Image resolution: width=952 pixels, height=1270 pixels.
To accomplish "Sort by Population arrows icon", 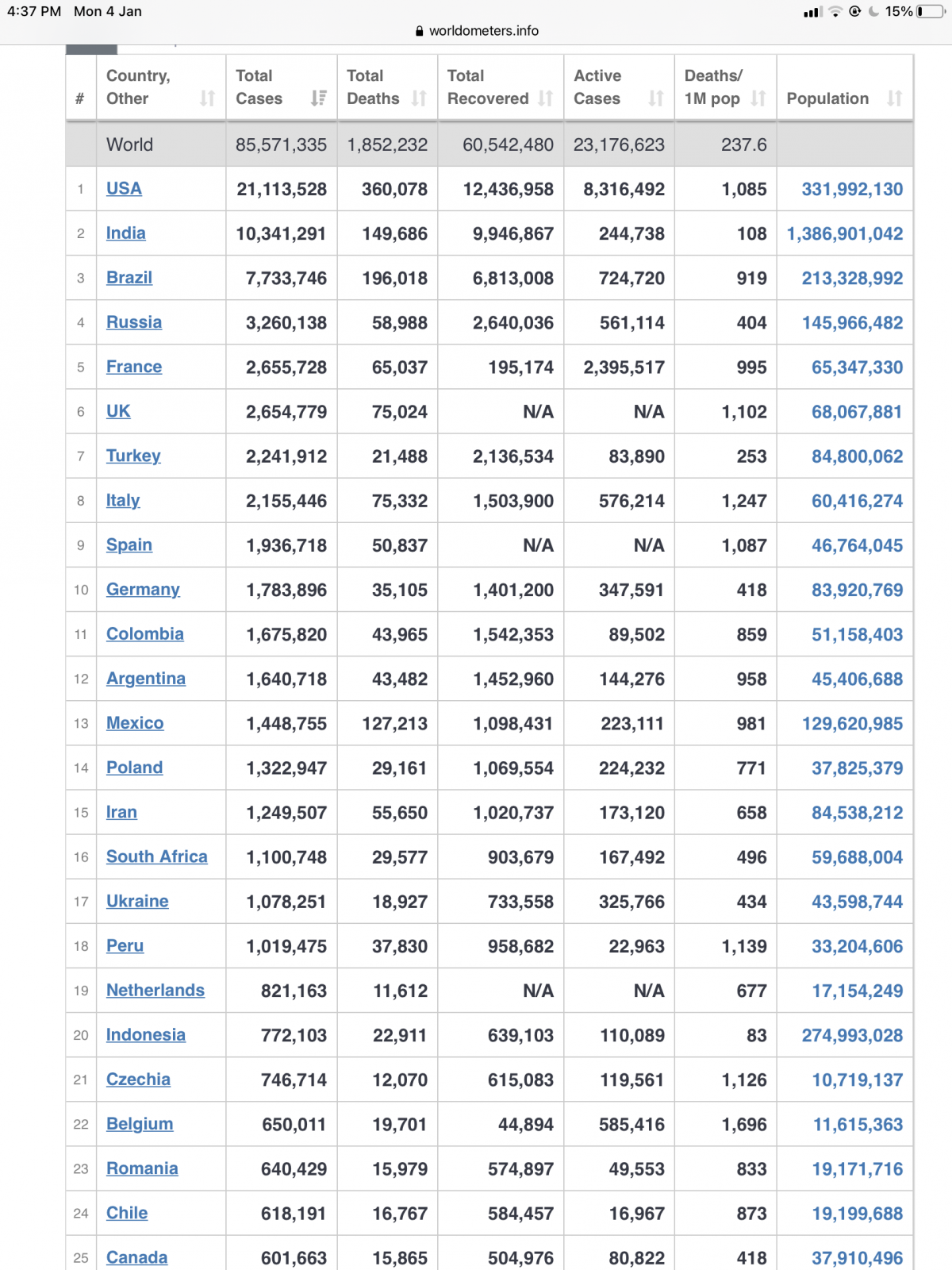I will tap(895, 98).
